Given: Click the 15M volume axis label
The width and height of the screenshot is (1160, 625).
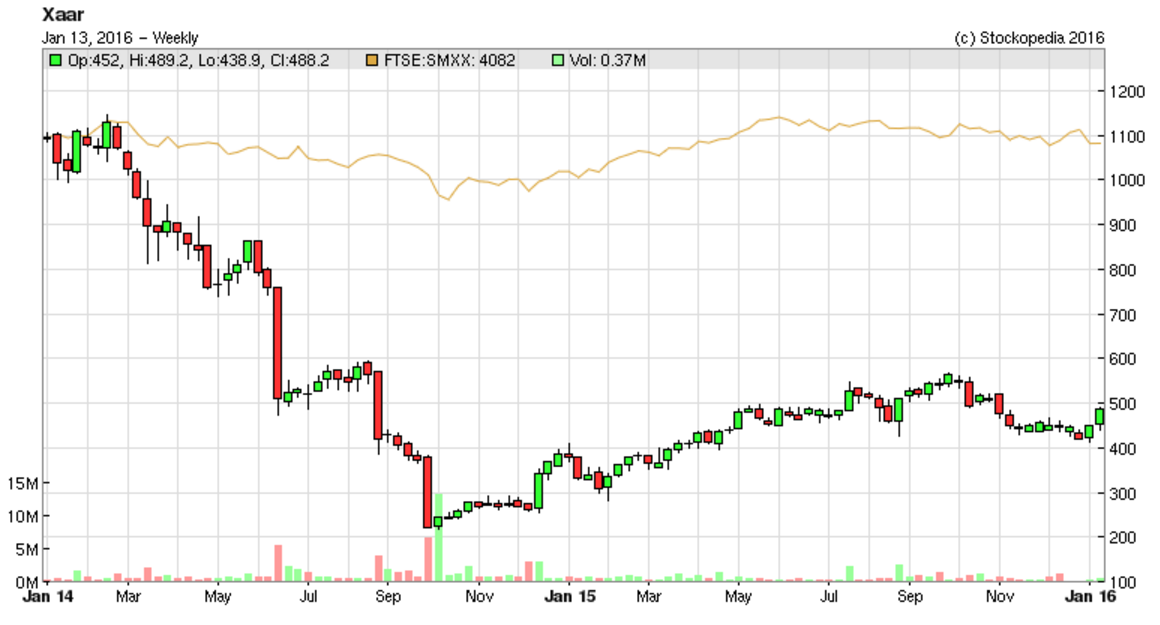Looking at the screenshot, I should (22, 484).
